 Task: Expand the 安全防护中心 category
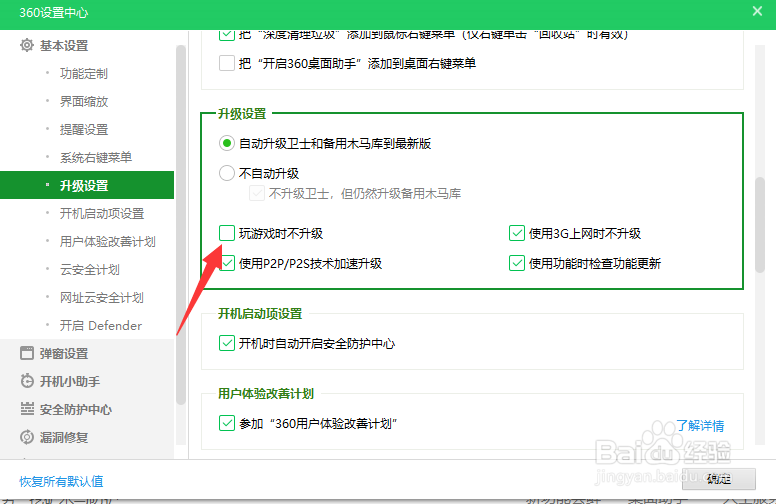[76, 409]
